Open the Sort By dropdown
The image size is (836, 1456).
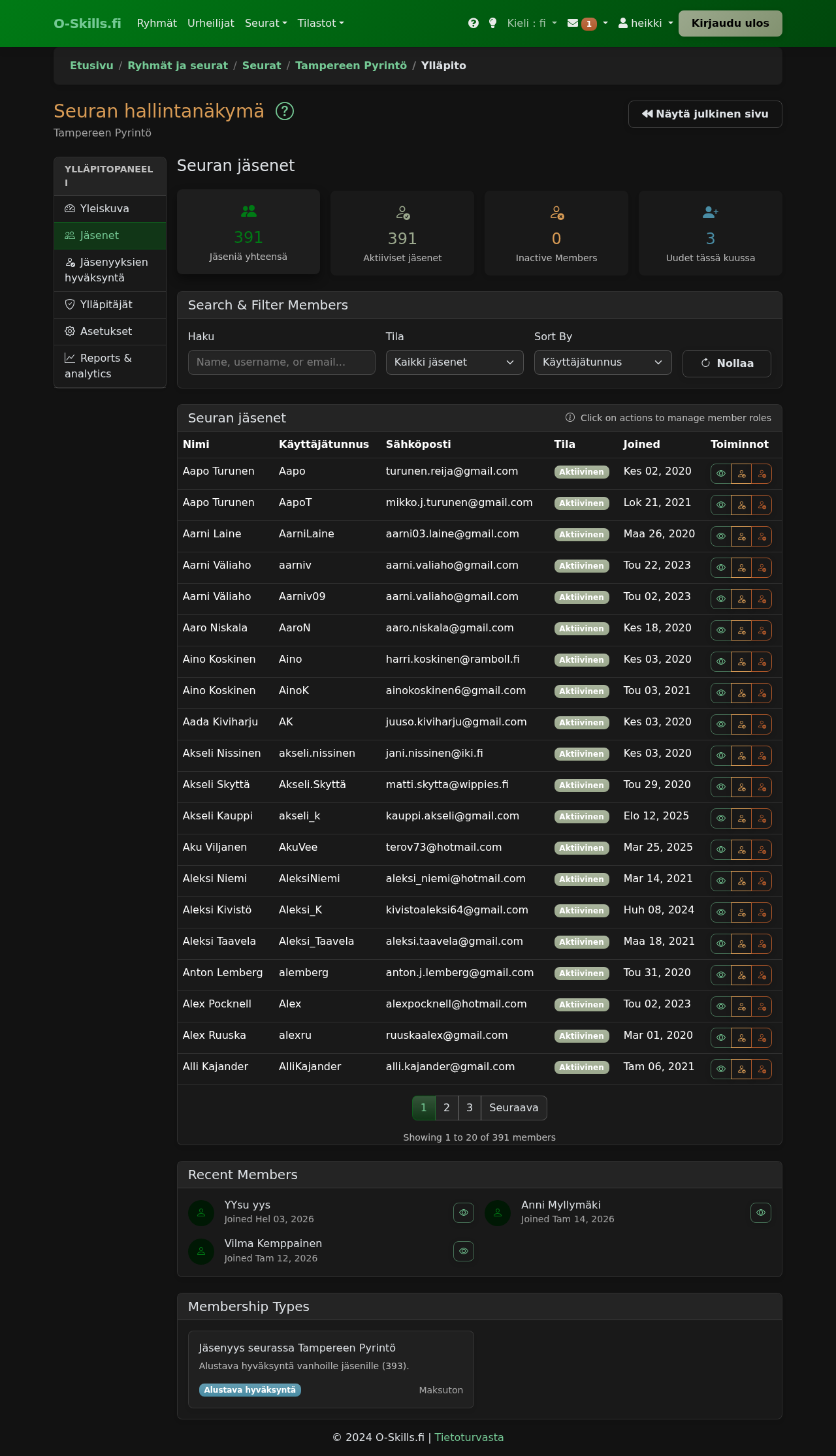tap(602, 362)
